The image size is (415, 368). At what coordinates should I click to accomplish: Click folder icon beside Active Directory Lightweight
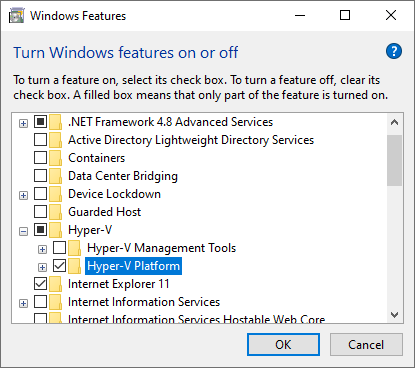(55, 140)
